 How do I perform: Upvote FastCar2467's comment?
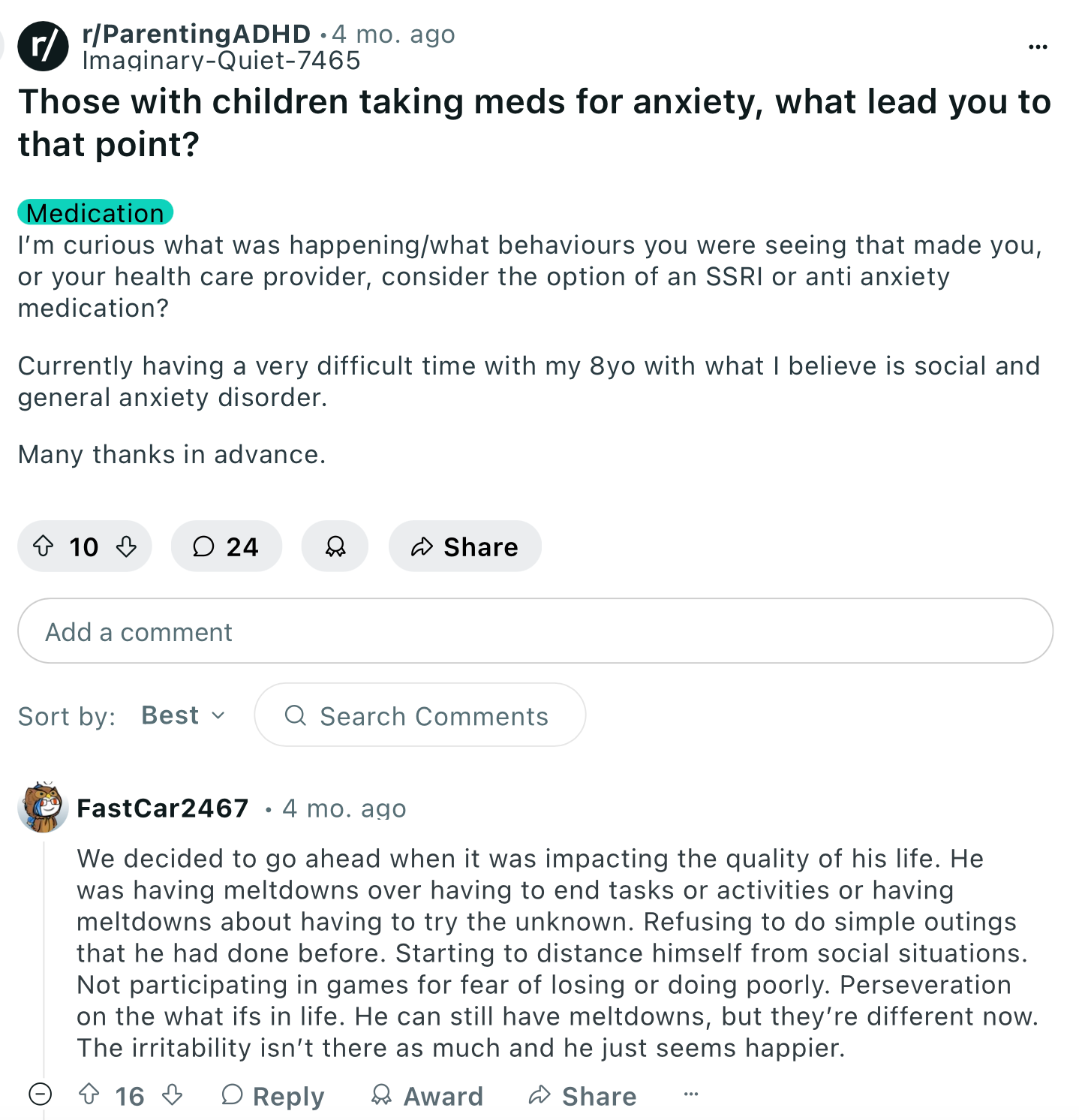(89, 1094)
